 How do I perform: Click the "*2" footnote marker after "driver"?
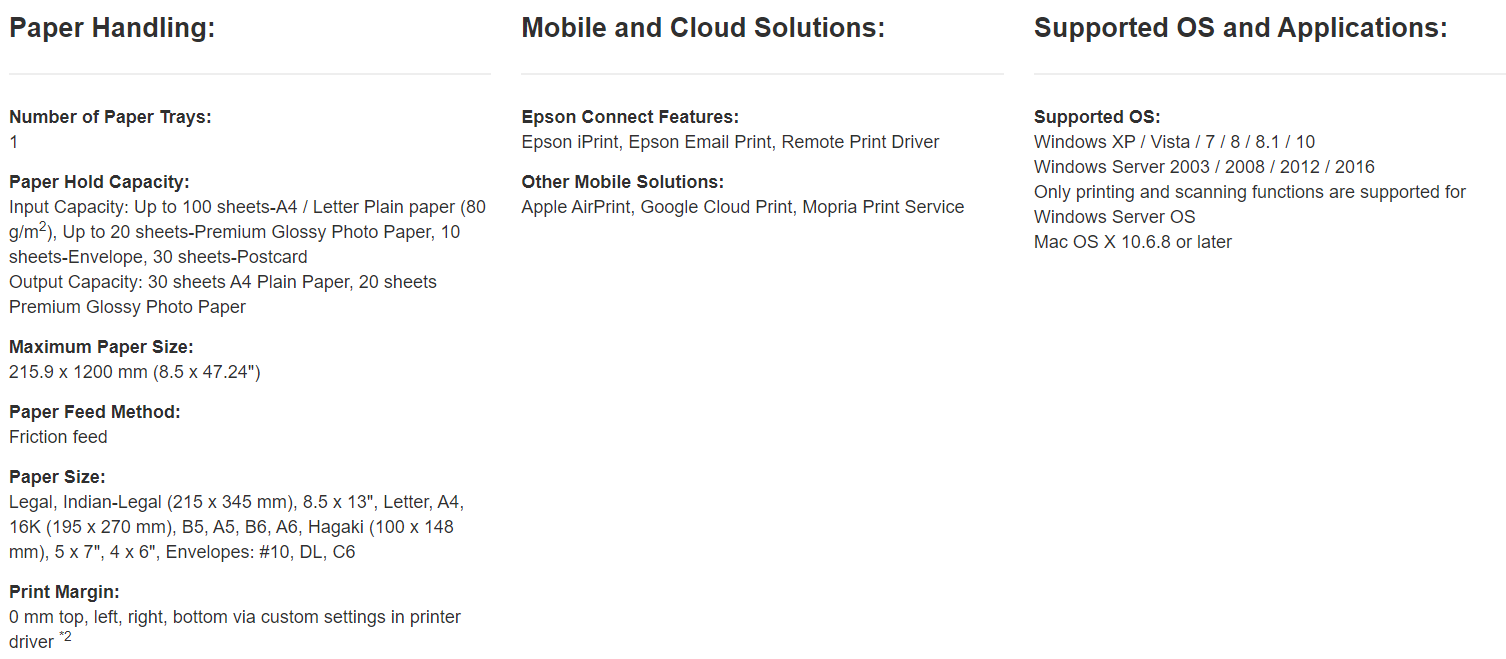(x=65, y=637)
